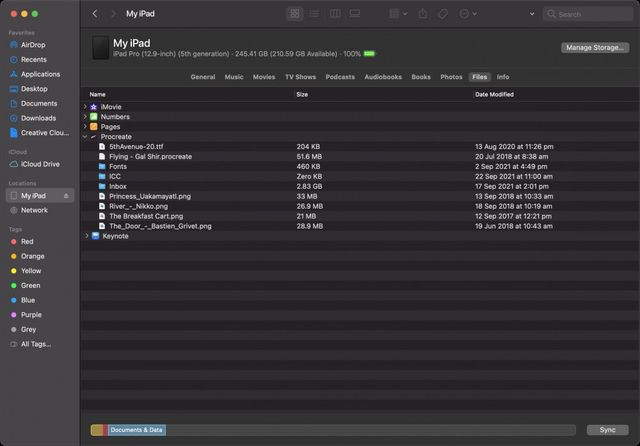Image resolution: width=640 pixels, height=446 pixels.
Task: Switch to the General tab
Action: pyautogui.click(x=202, y=77)
